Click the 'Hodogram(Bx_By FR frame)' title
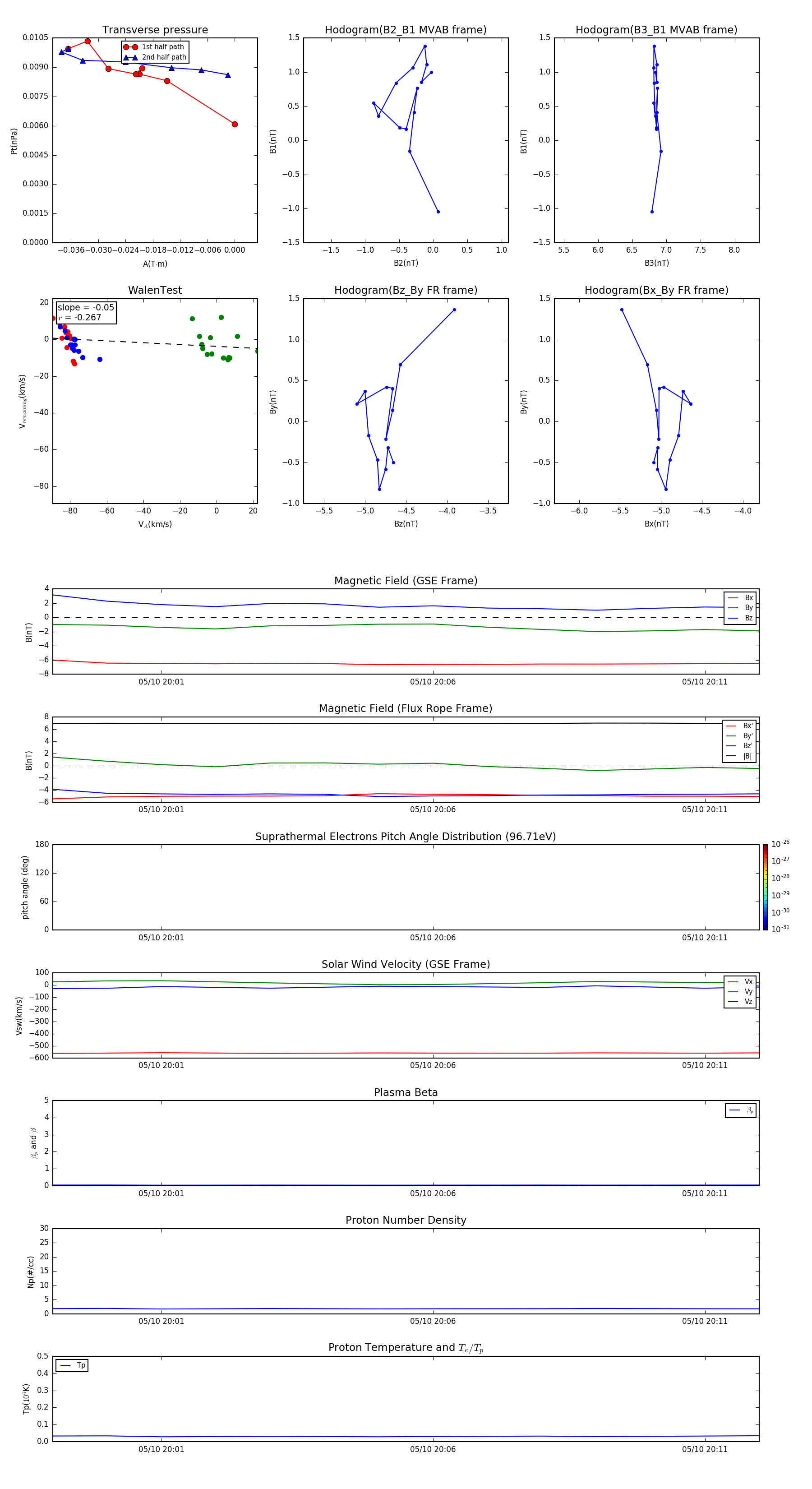 tap(656, 290)
